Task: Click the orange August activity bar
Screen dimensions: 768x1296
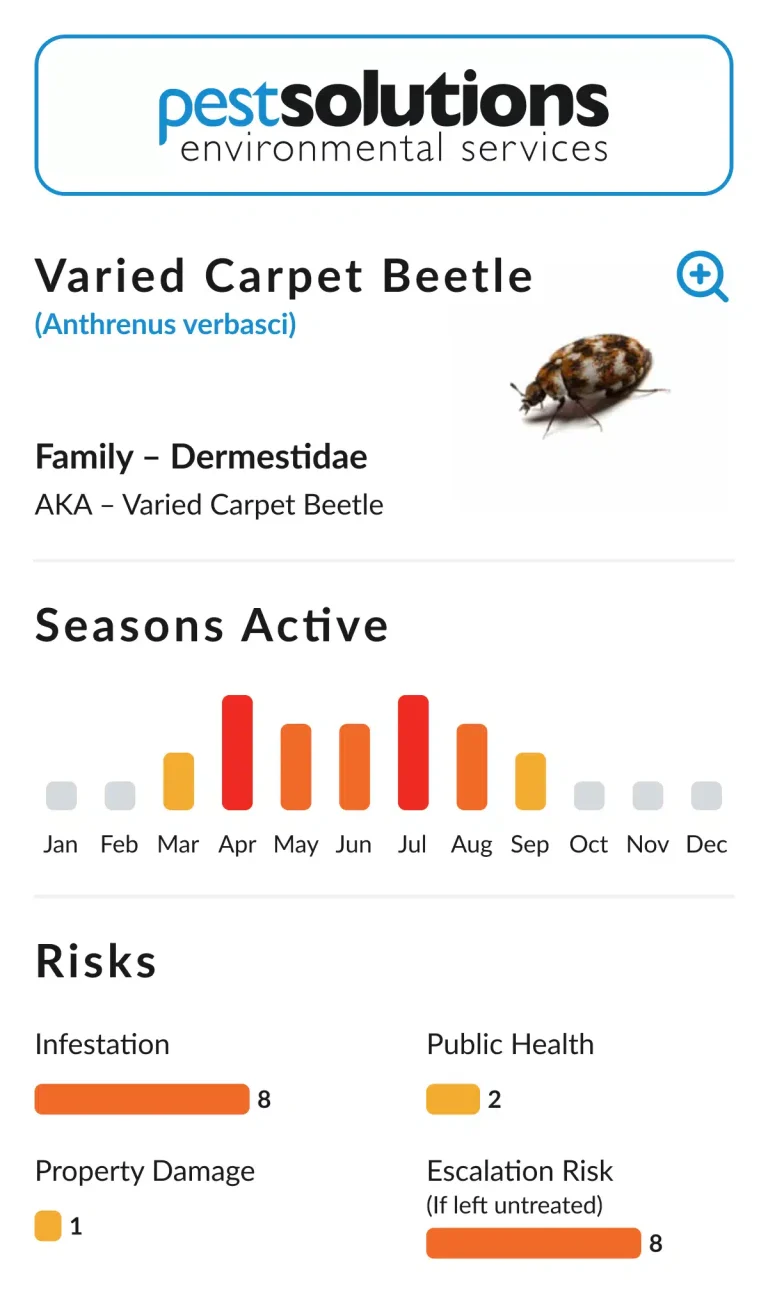Action: (472, 767)
